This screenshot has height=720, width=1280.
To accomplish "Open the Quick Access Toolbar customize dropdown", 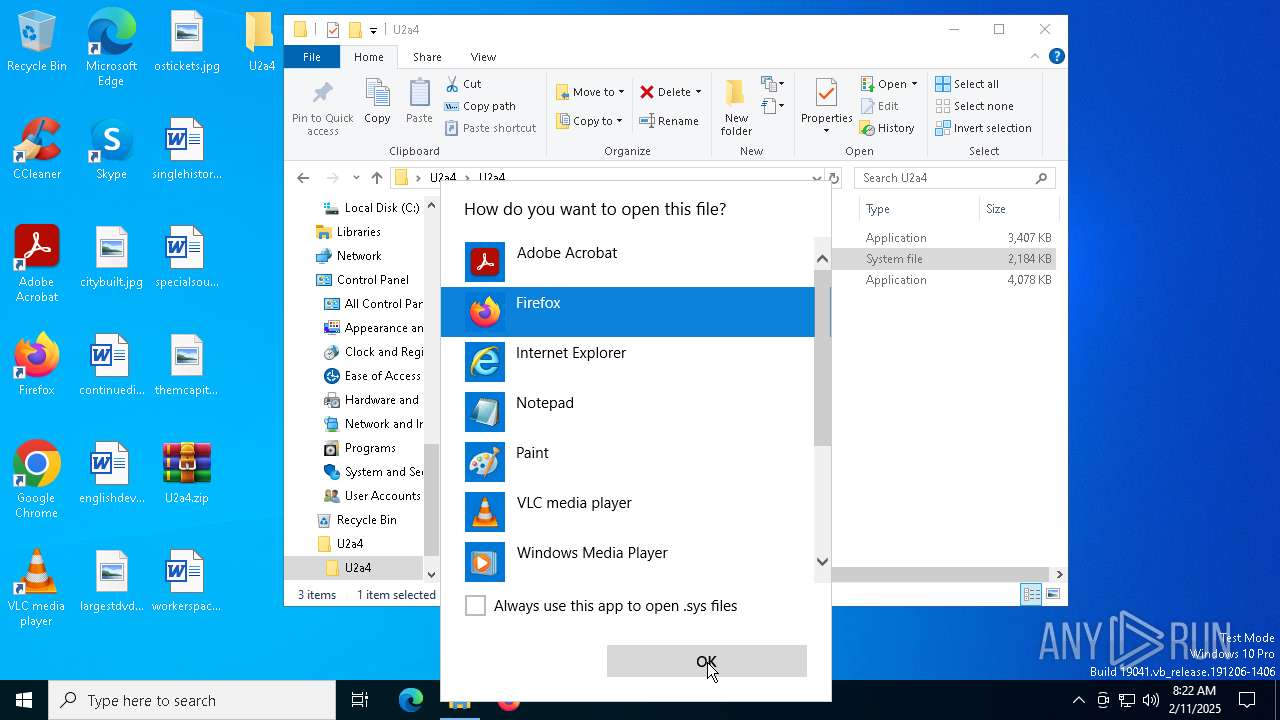I will click(373, 30).
